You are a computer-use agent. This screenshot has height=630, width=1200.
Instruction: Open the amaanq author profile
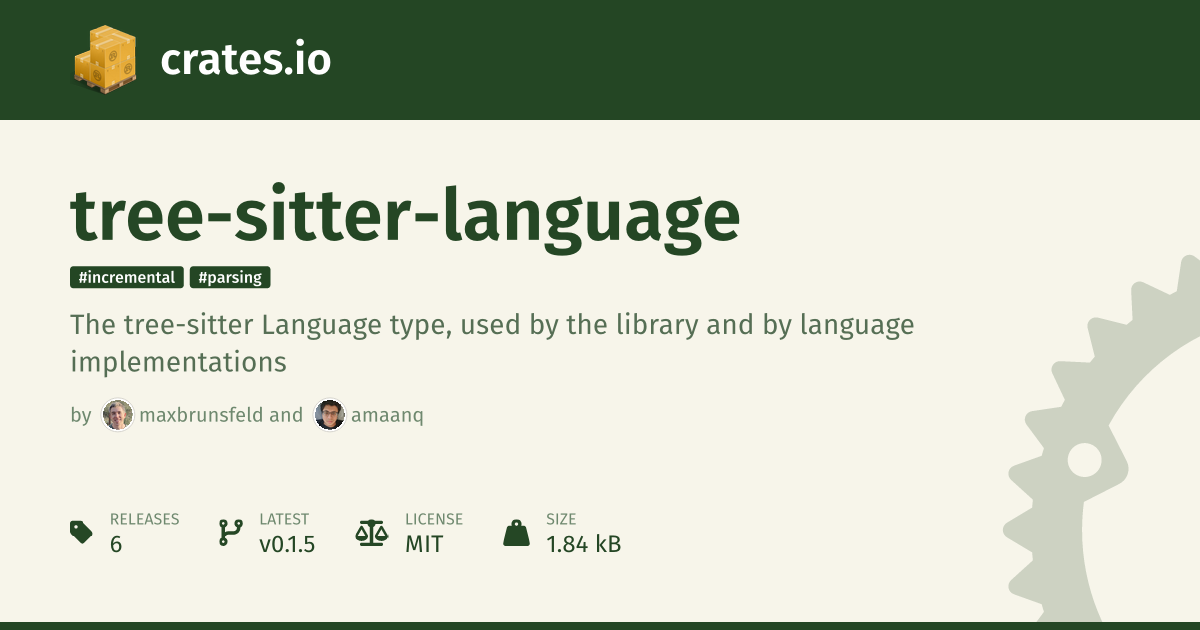click(387, 415)
